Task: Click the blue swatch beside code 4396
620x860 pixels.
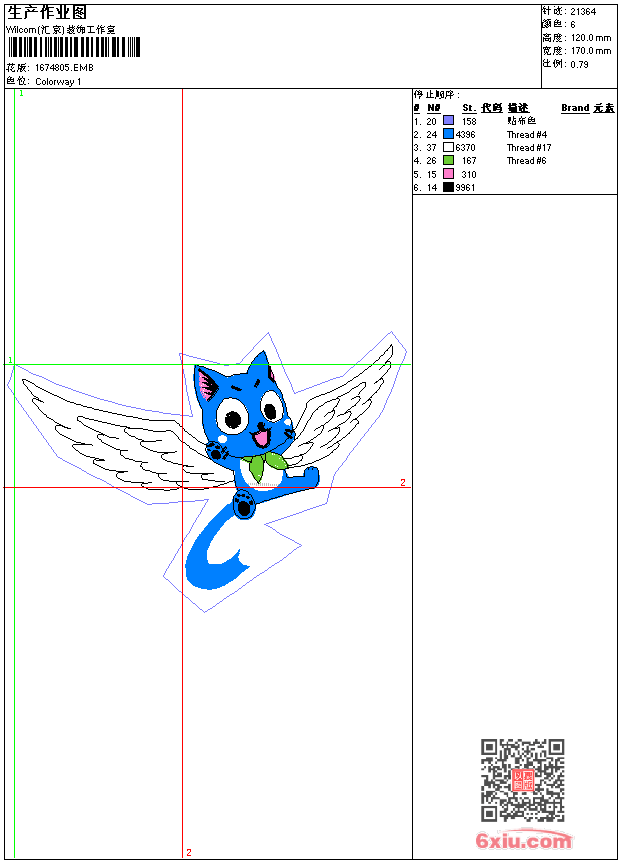Action: 448,134
